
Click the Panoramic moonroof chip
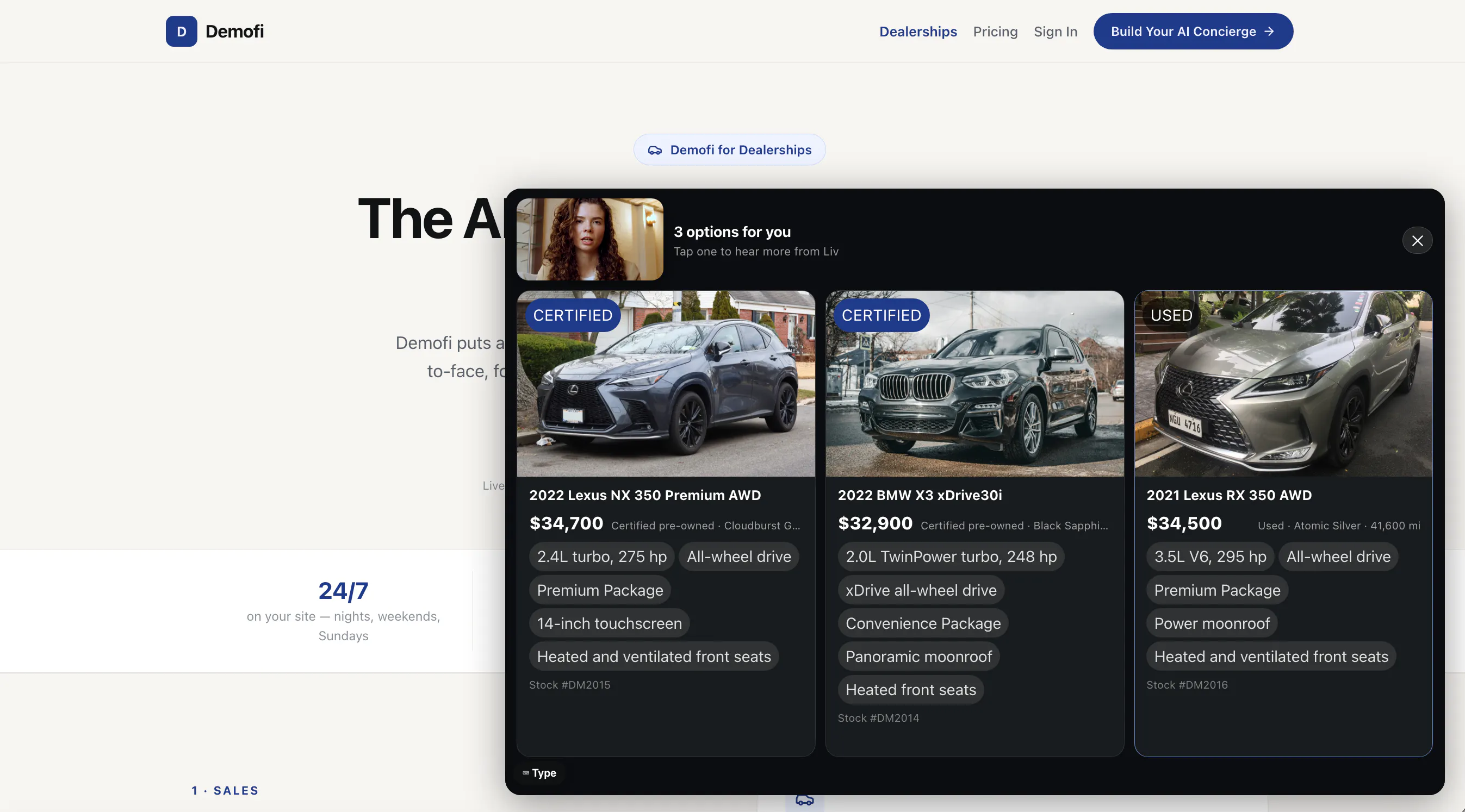click(918, 657)
